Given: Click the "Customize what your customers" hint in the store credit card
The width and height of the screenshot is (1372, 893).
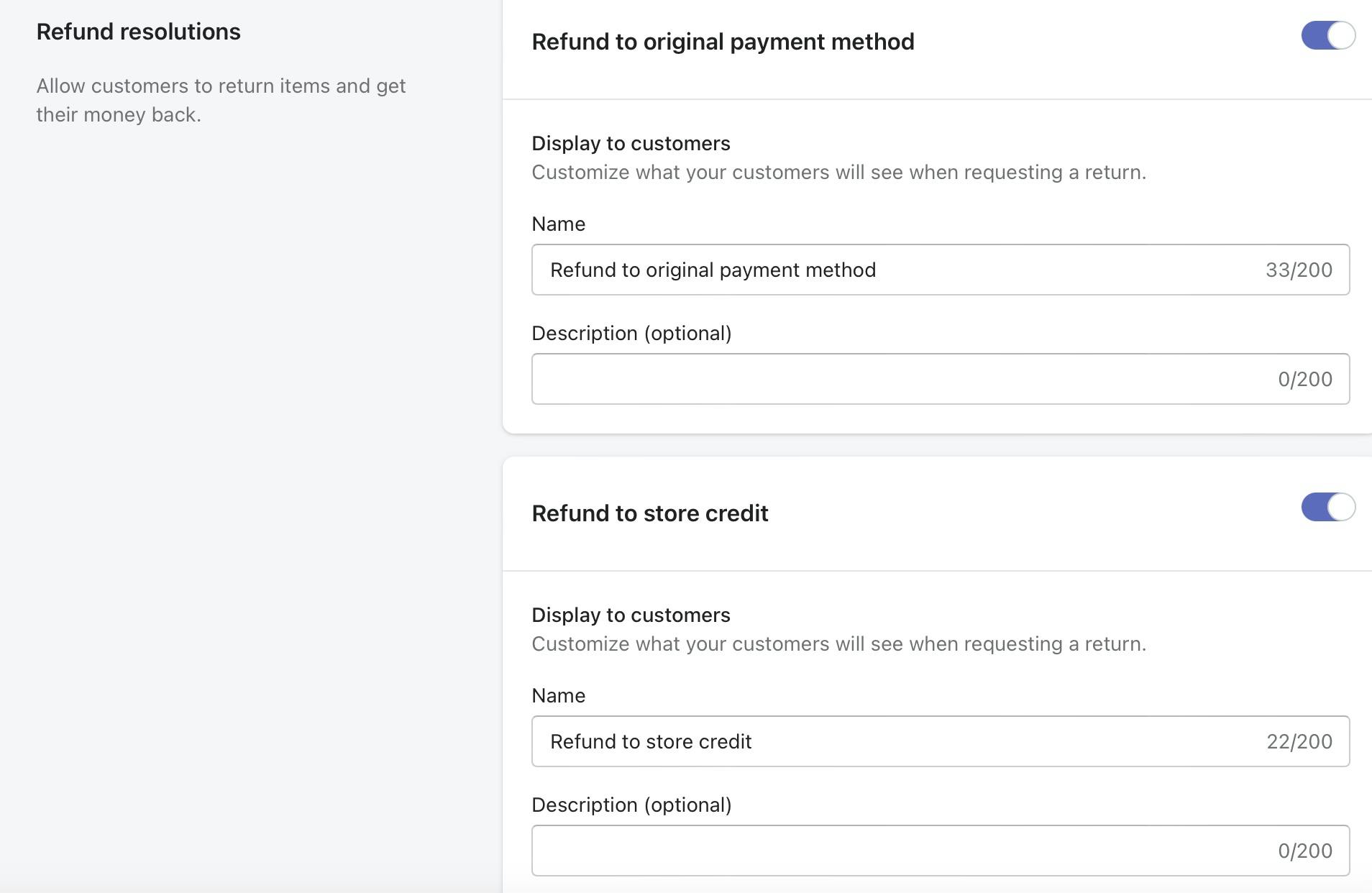Looking at the screenshot, I should (x=838, y=644).
